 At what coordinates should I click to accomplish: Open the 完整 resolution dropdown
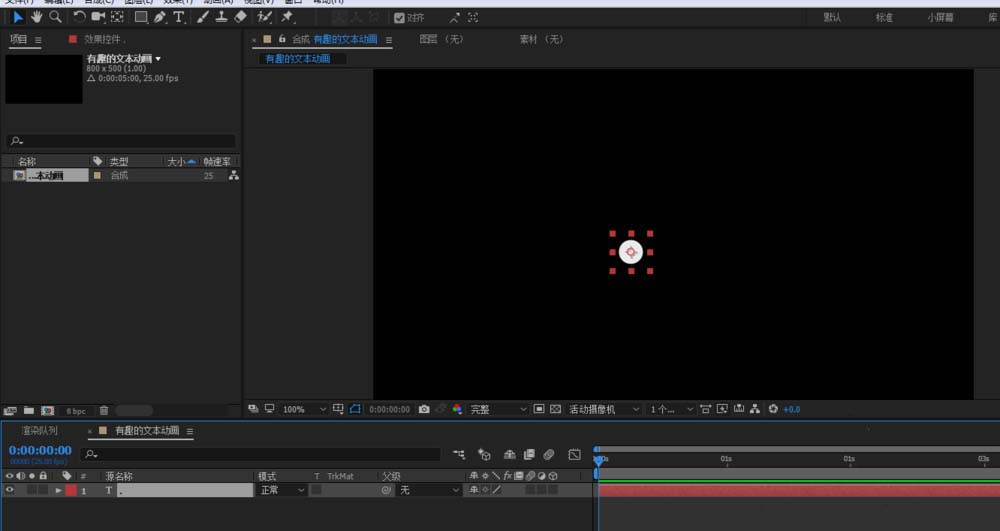pos(497,409)
